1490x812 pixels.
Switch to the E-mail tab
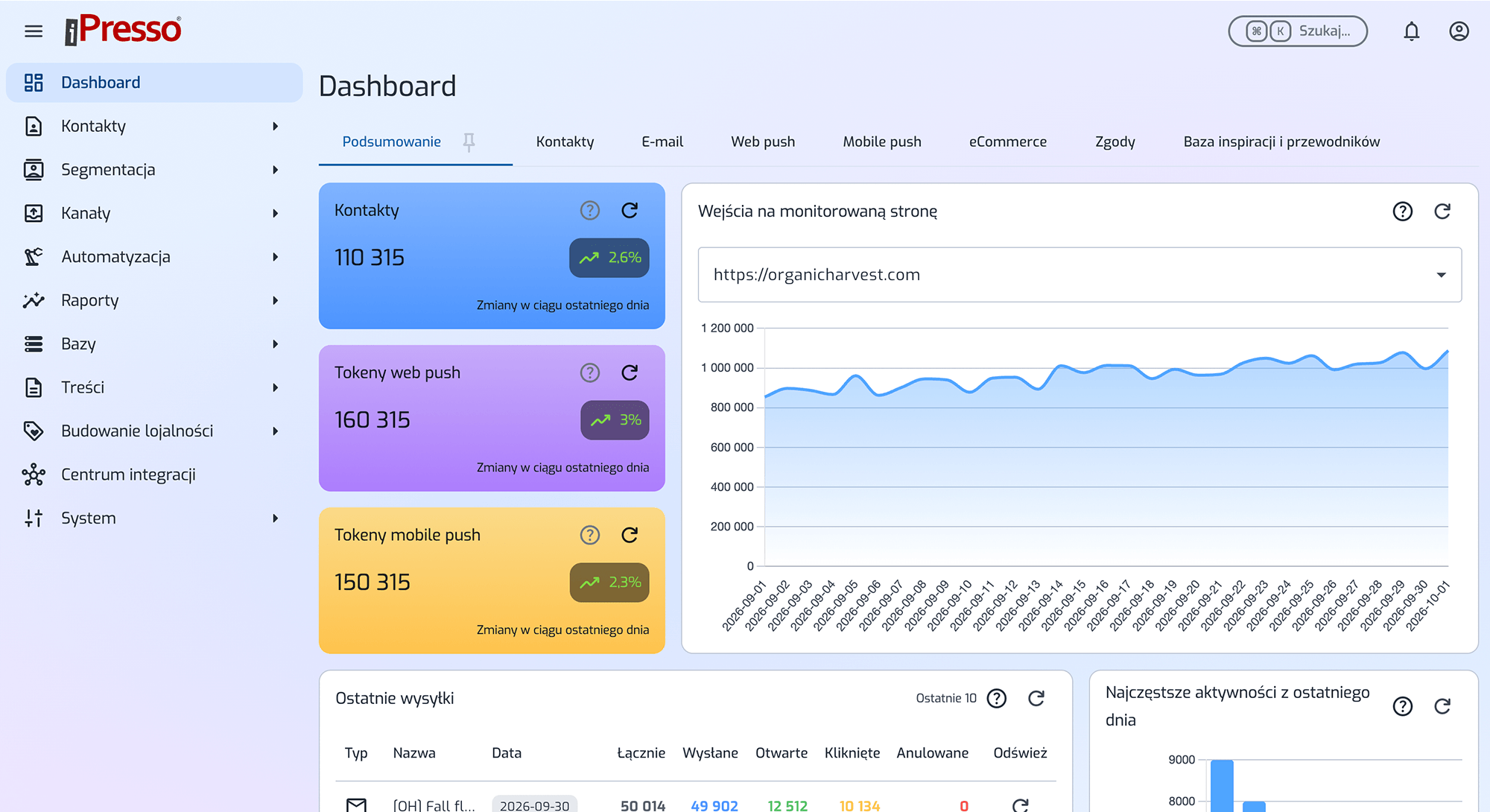(x=662, y=142)
